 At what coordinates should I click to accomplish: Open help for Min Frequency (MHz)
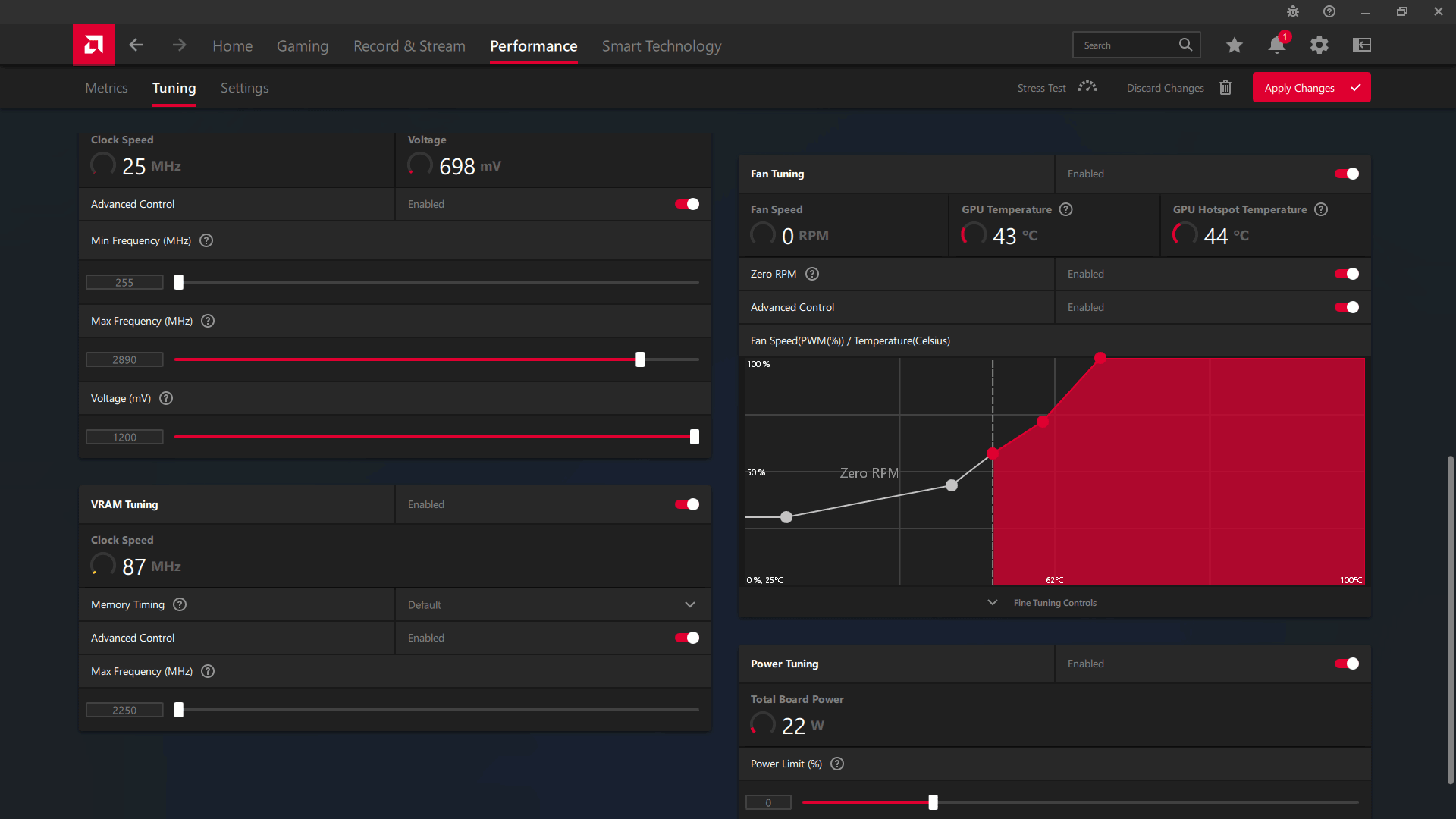point(206,240)
